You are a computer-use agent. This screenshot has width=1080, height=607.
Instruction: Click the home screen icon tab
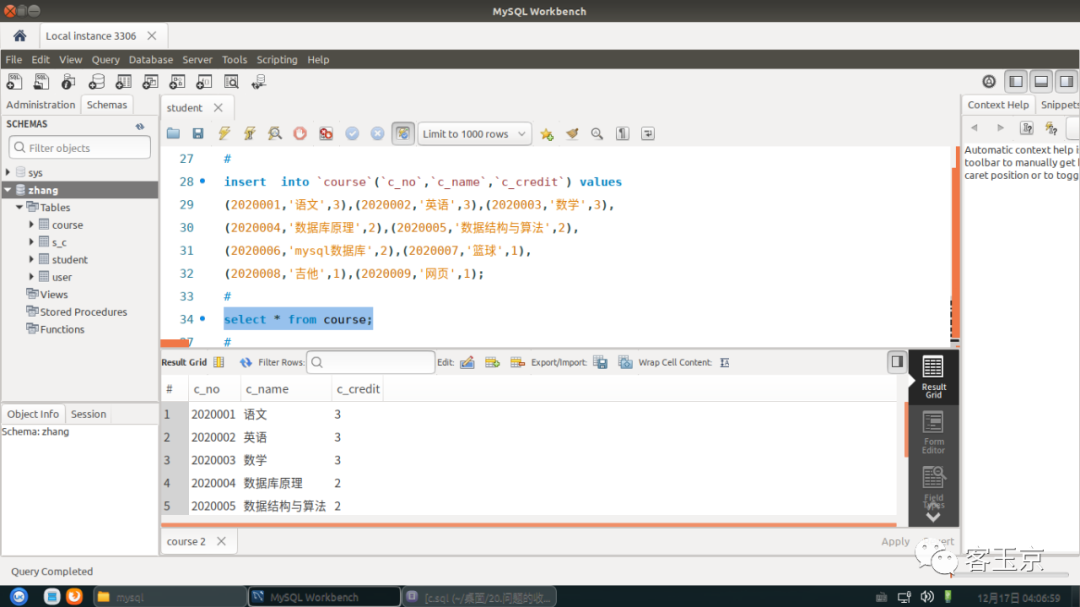pyautogui.click(x=19, y=36)
